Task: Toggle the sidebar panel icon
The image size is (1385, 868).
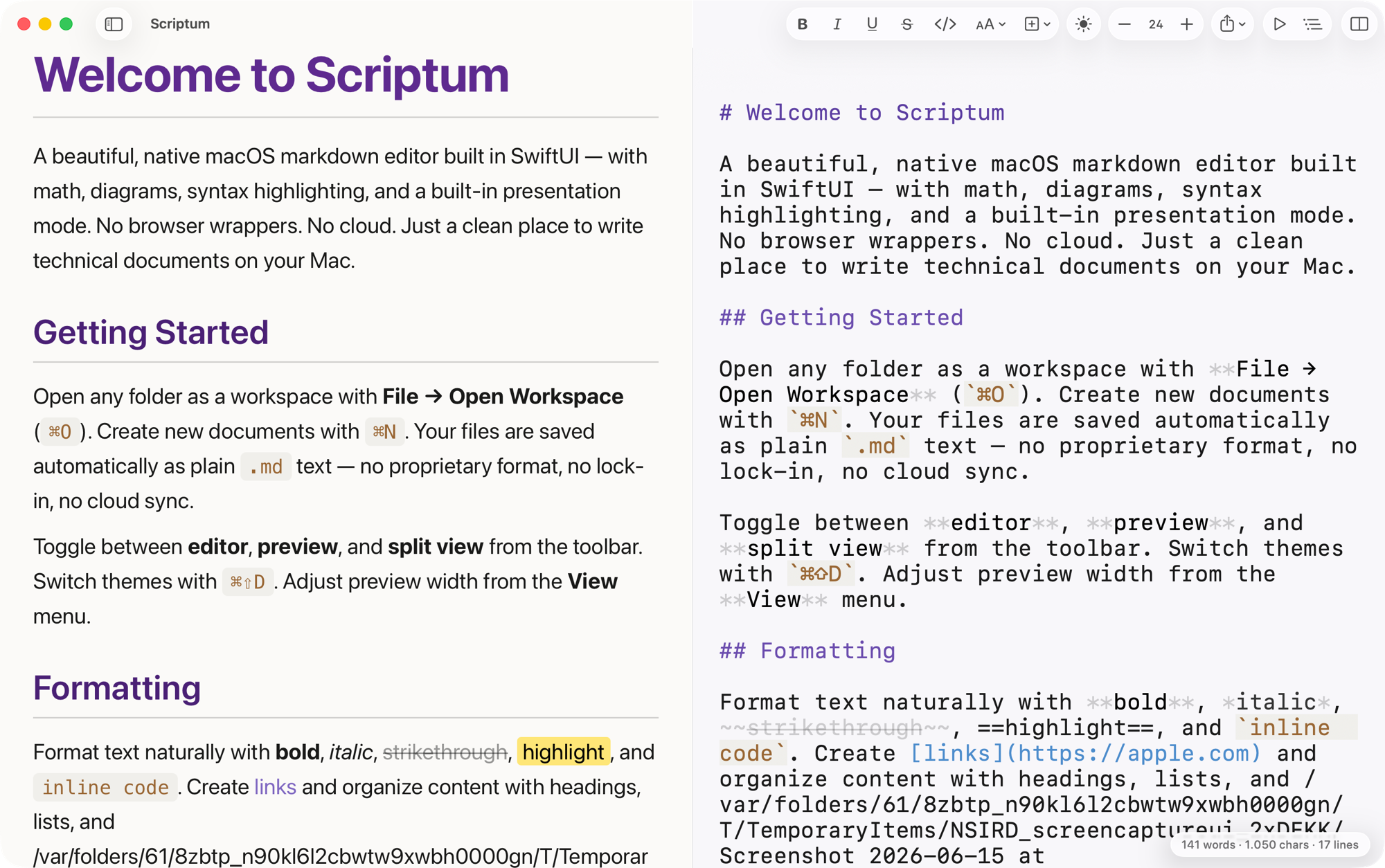Action: [x=114, y=24]
